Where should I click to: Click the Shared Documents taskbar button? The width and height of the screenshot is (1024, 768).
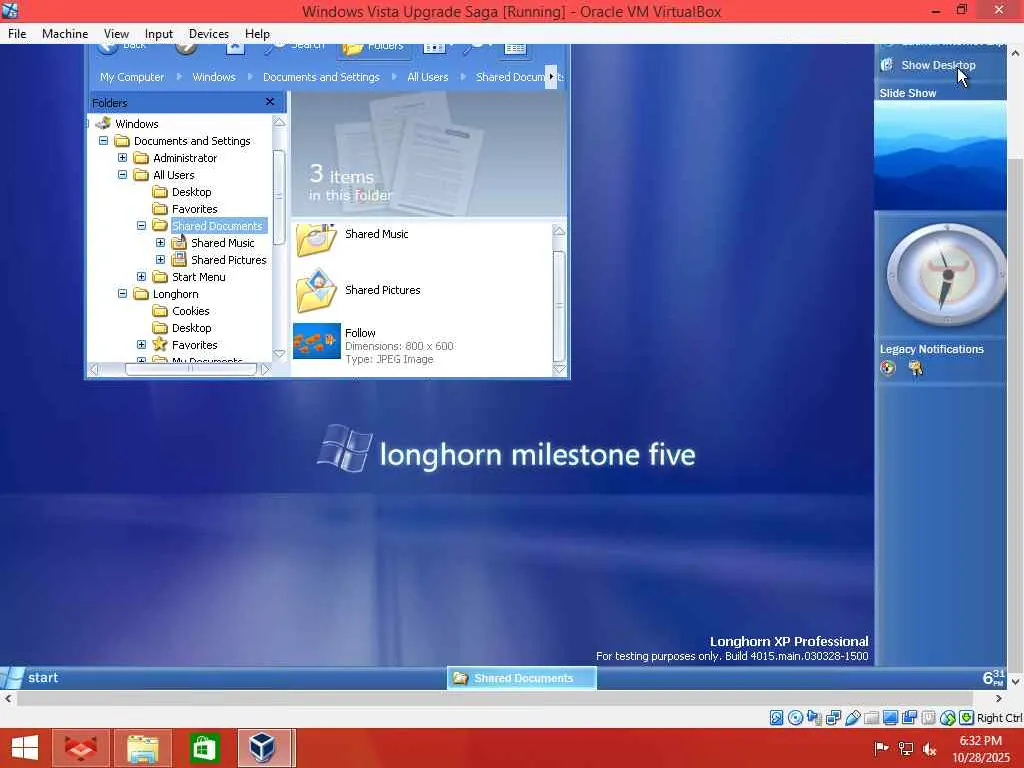click(522, 678)
